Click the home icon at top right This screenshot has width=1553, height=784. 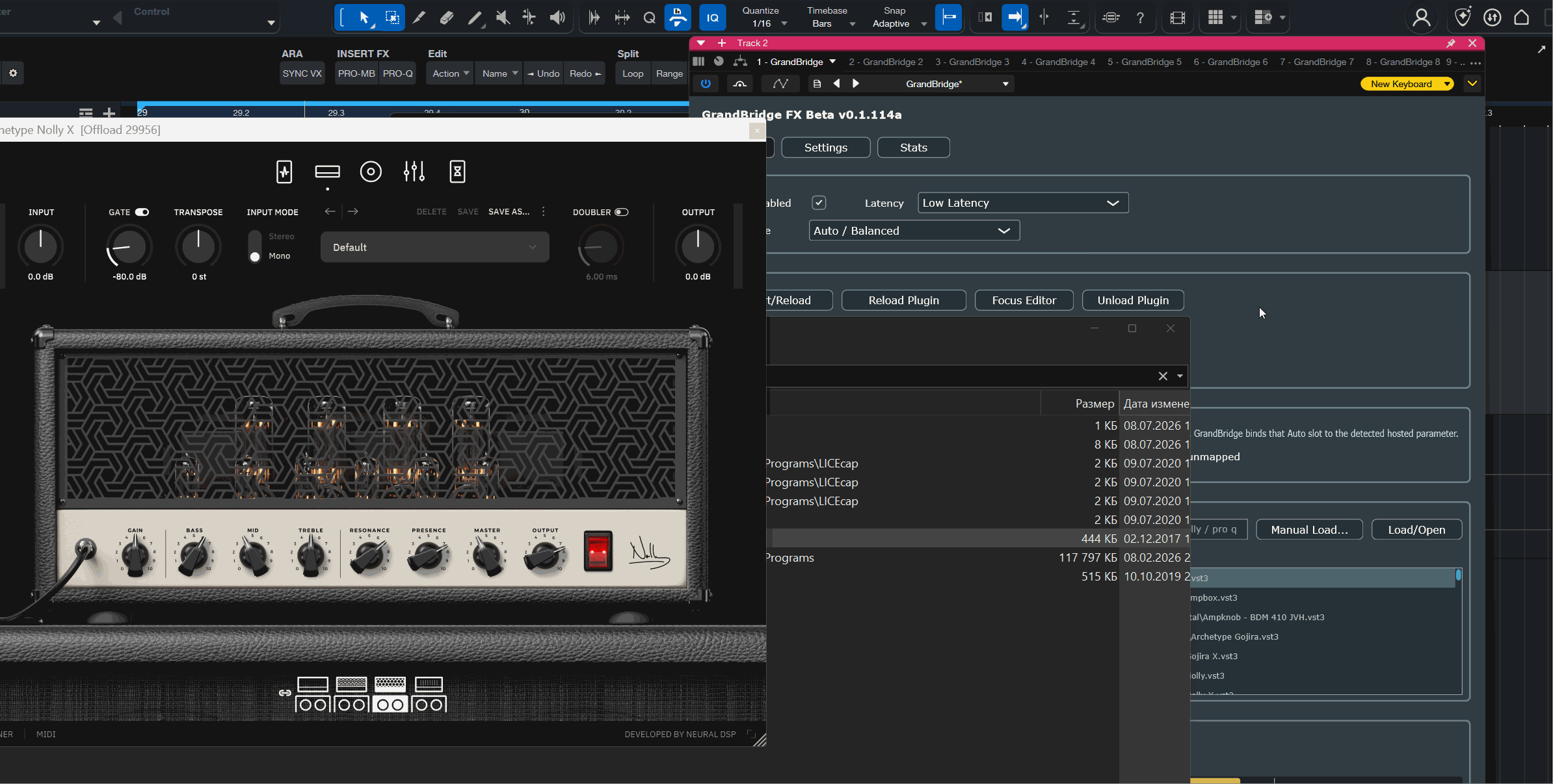(1521, 18)
